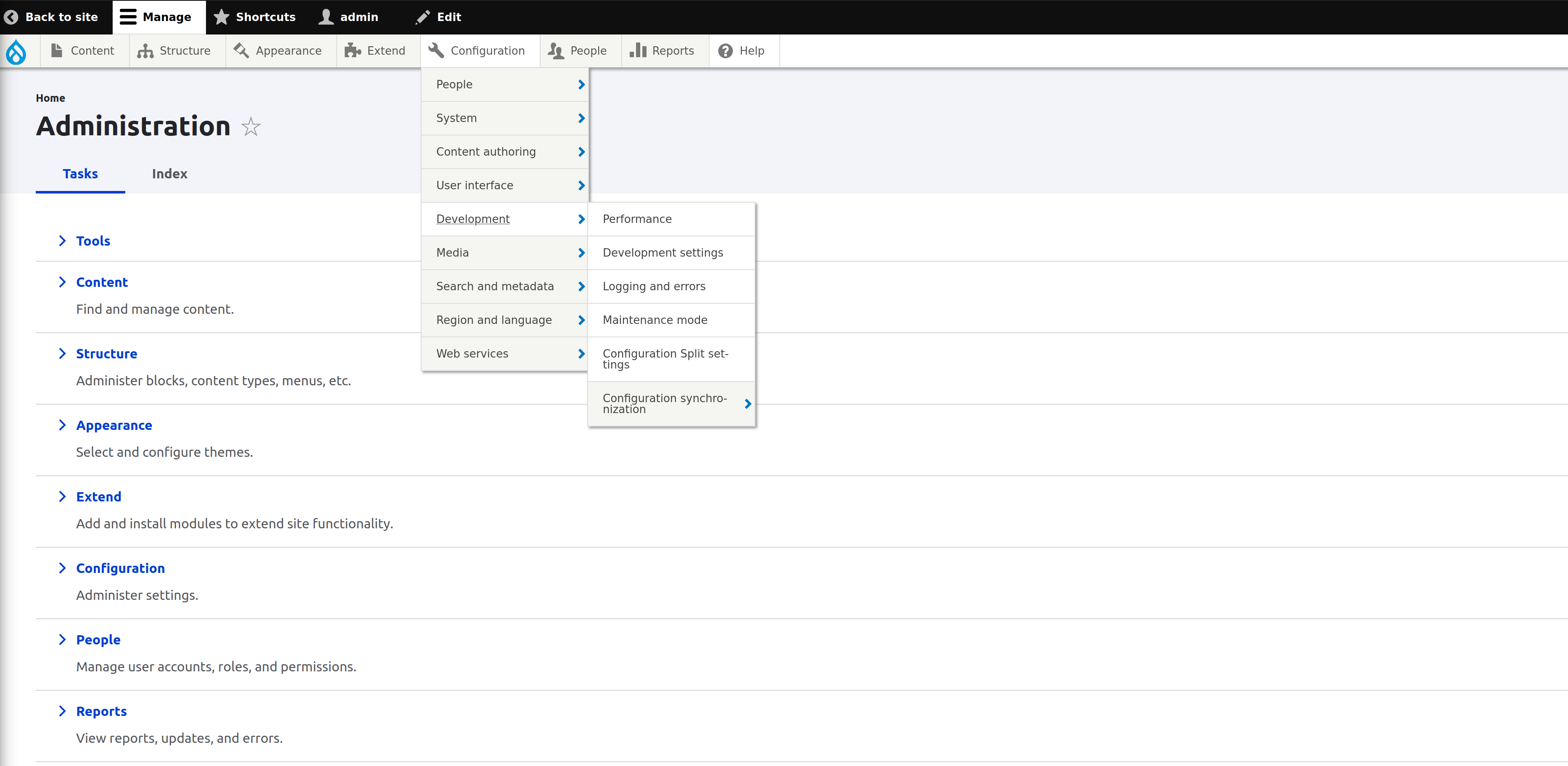The height and width of the screenshot is (766, 1568).
Task: Select Performance from Development submenu
Action: coord(637,219)
